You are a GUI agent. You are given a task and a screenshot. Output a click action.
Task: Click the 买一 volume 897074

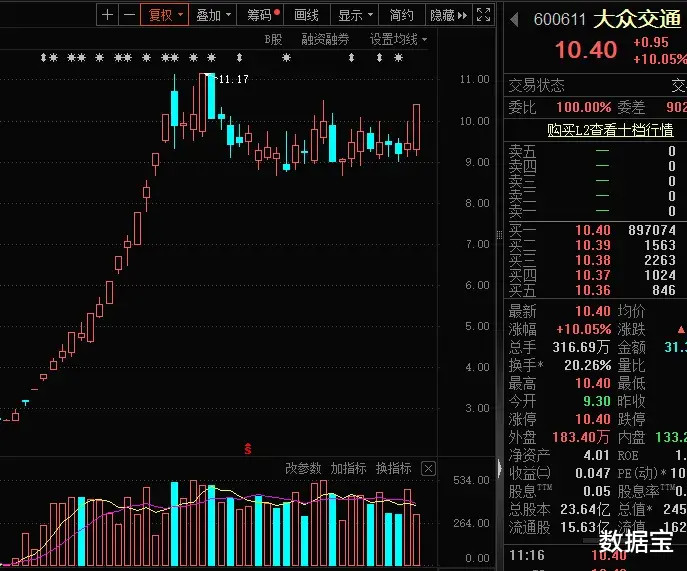(652, 230)
